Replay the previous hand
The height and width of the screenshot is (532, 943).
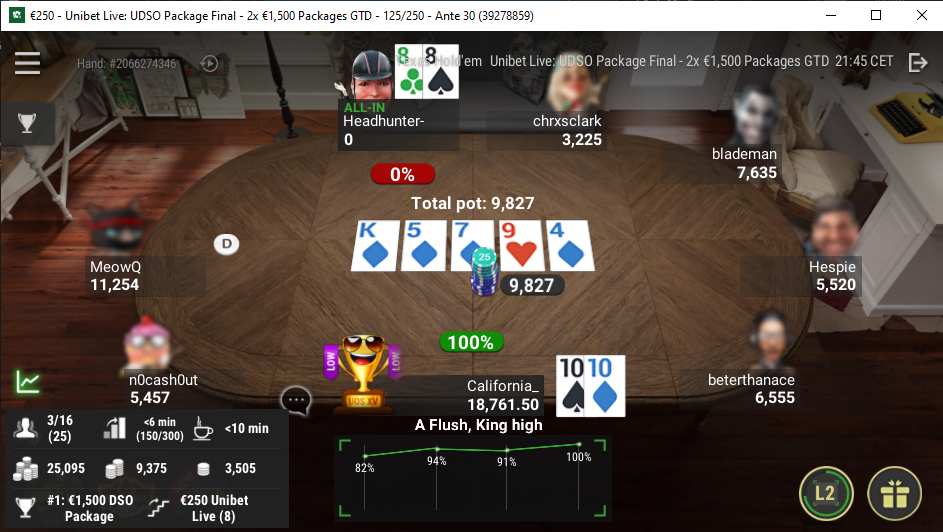[209, 63]
